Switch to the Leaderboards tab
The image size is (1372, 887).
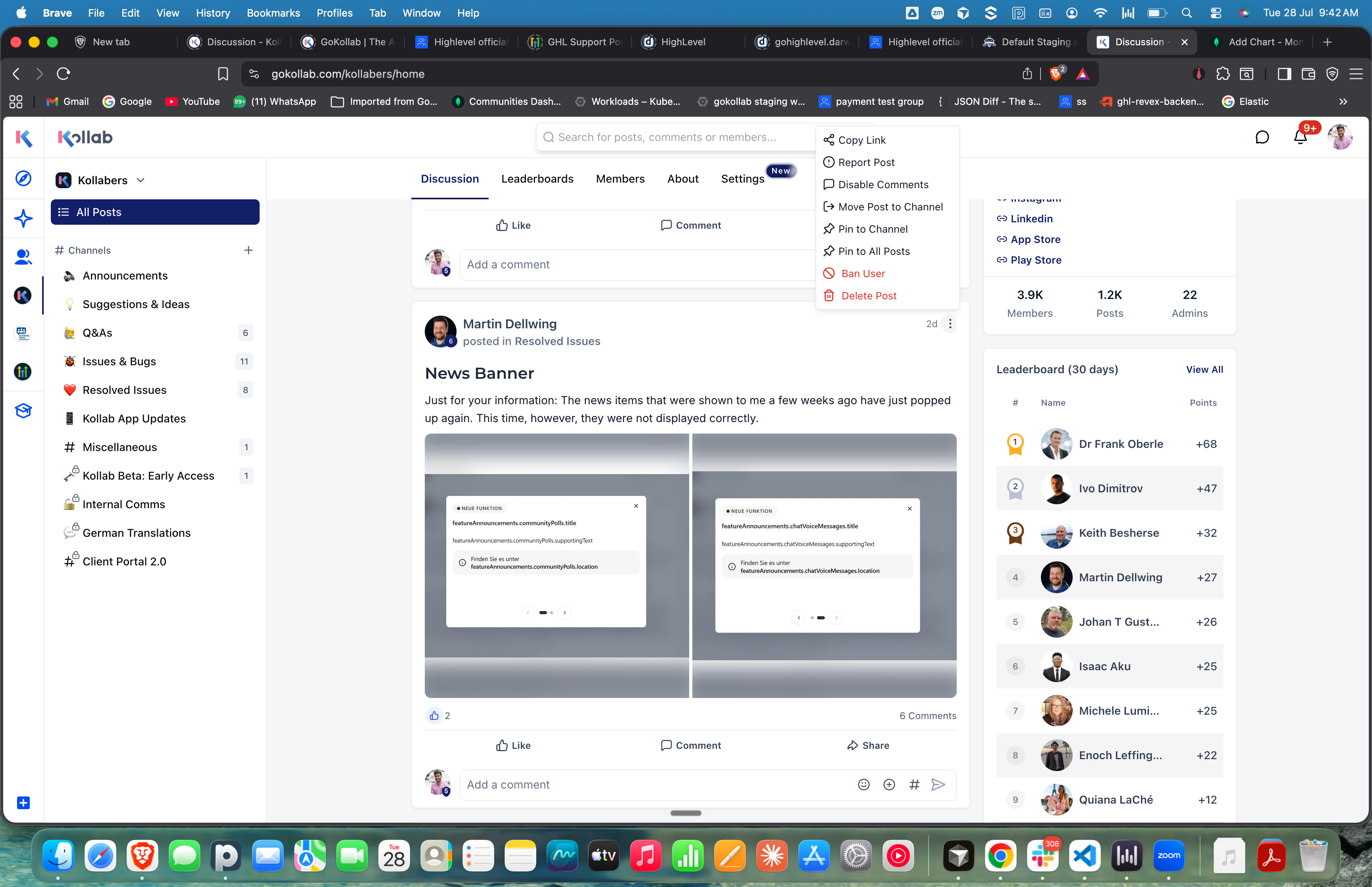tap(537, 179)
